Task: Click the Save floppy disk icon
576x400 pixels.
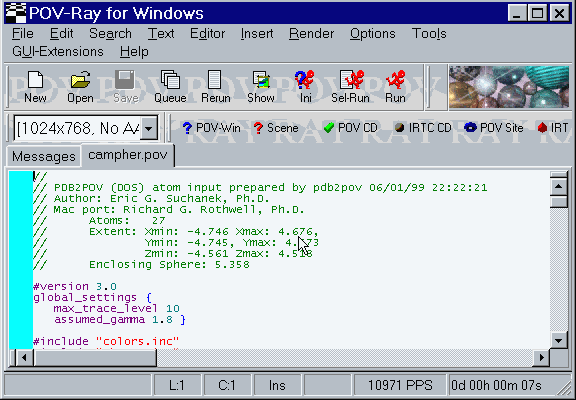Action: [125, 87]
